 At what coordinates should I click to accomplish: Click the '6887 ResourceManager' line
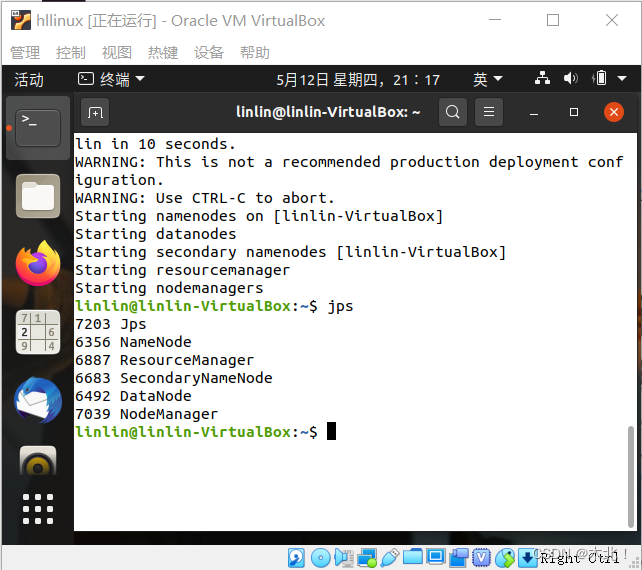pos(165,360)
